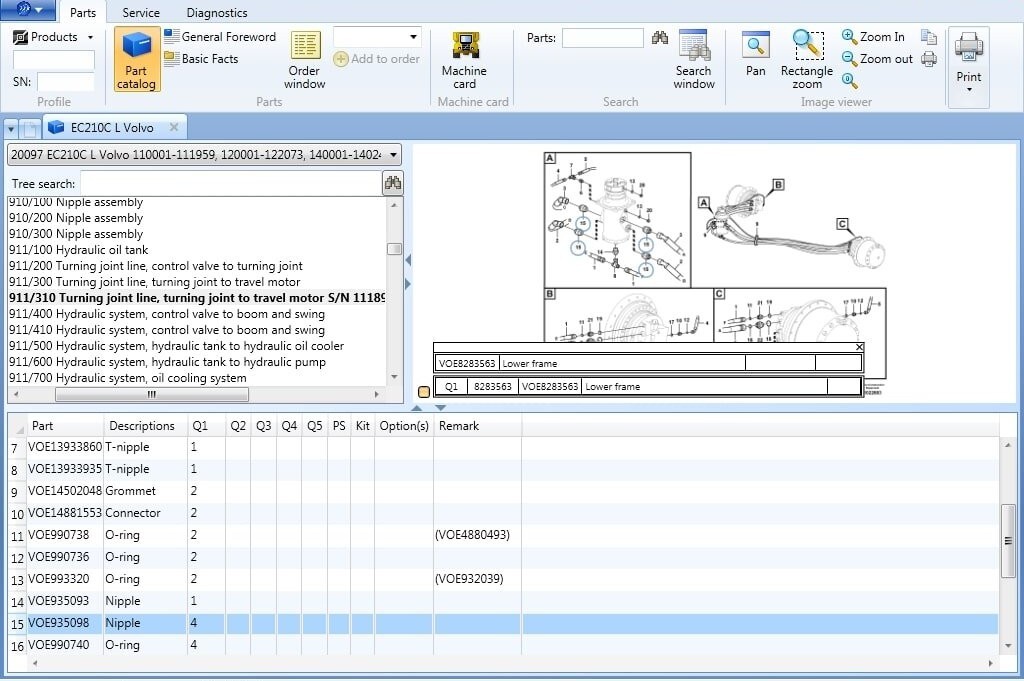Open the Search window
Viewport: 1024px width, 681px height.
point(694,59)
